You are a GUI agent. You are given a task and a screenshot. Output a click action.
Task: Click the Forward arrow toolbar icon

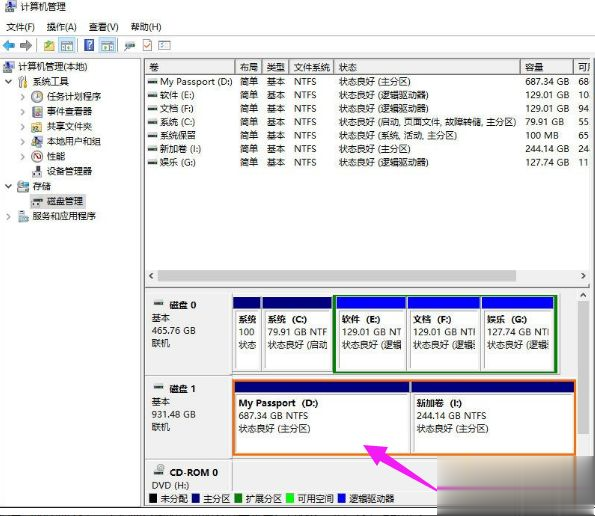click(x=25, y=46)
